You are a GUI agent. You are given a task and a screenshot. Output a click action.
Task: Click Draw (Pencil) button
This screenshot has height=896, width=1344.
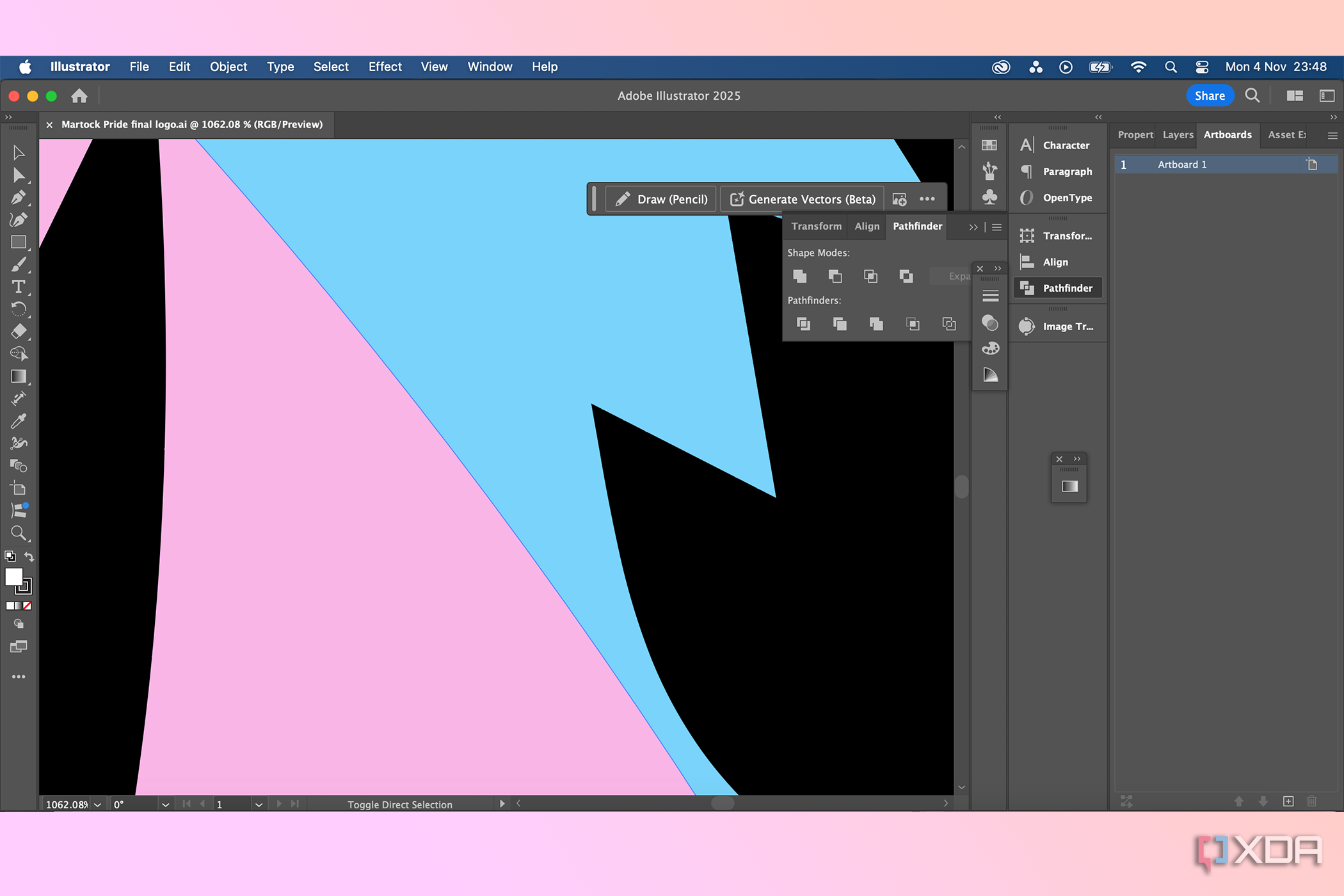pos(661,199)
